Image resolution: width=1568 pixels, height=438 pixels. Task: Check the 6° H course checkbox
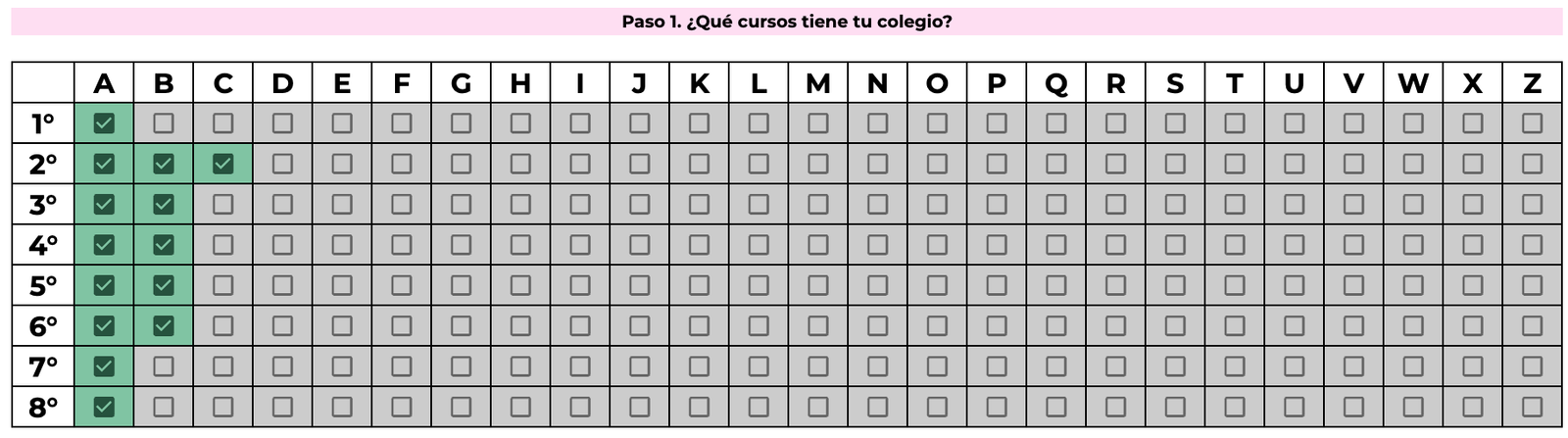click(x=520, y=325)
